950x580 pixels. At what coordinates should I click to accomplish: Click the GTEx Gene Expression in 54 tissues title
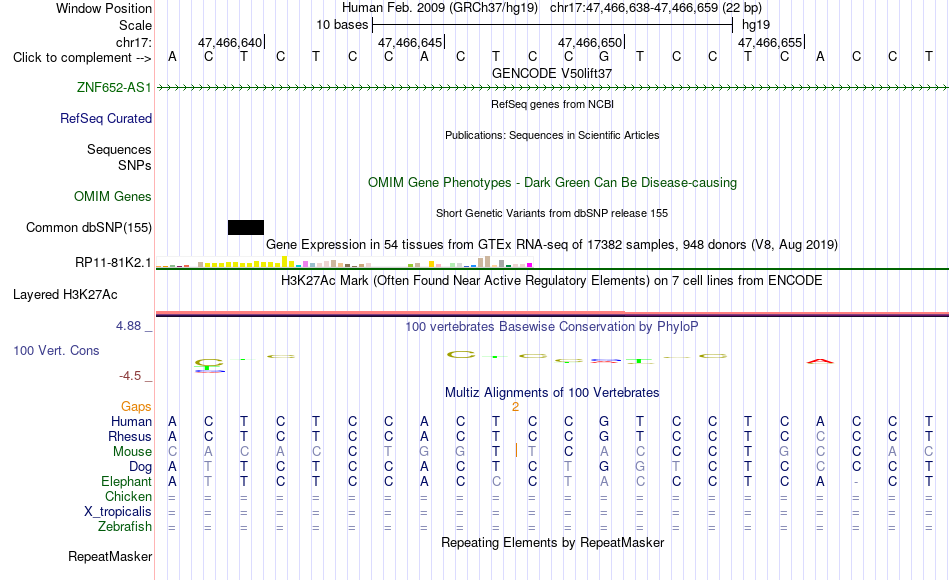[x=552, y=244]
